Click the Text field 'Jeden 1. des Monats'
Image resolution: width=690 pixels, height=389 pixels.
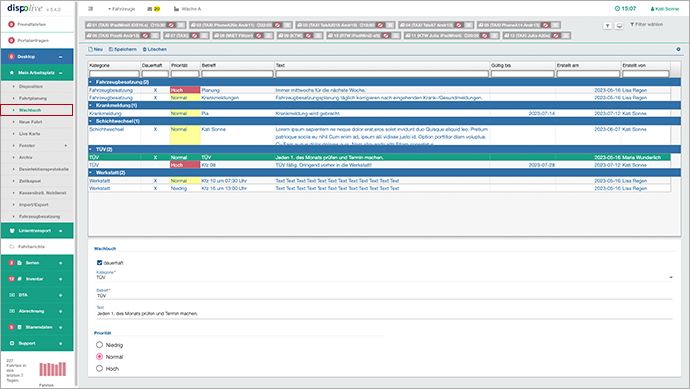click(x=384, y=314)
